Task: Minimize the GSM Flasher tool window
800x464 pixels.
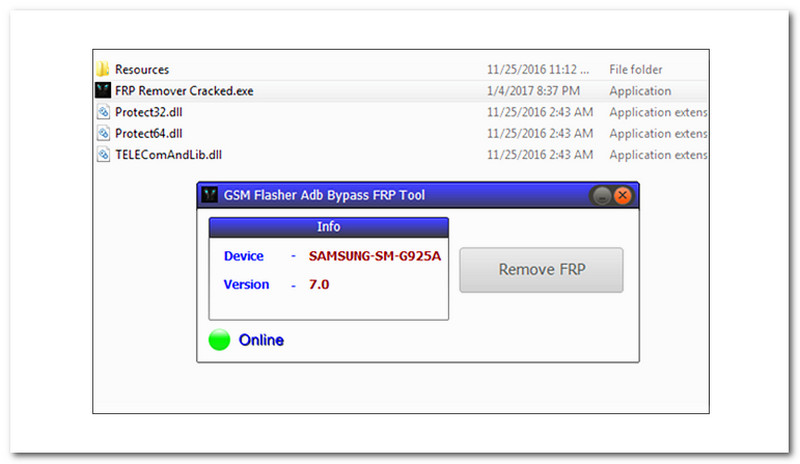Action: click(602, 196)
